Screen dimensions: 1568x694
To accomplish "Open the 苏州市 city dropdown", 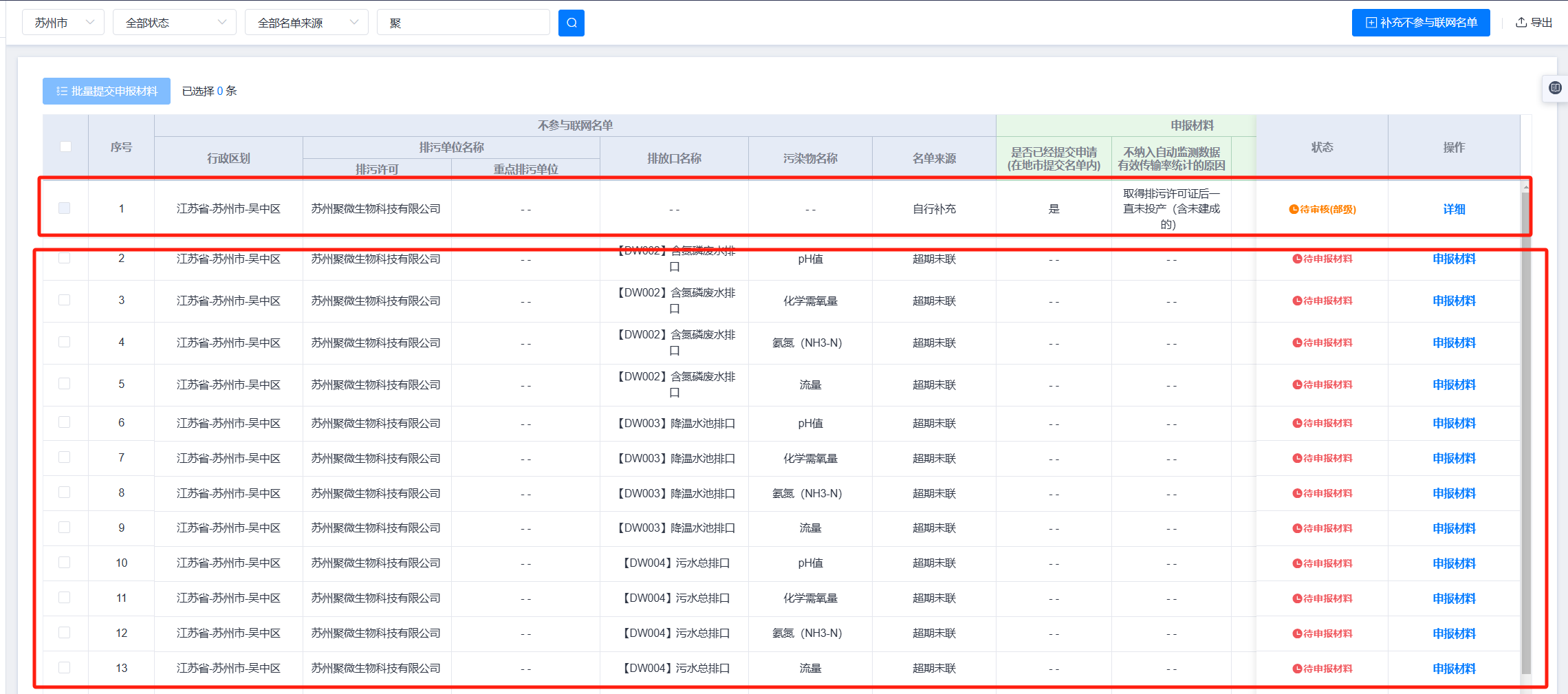I will click(x=63, y=23).
